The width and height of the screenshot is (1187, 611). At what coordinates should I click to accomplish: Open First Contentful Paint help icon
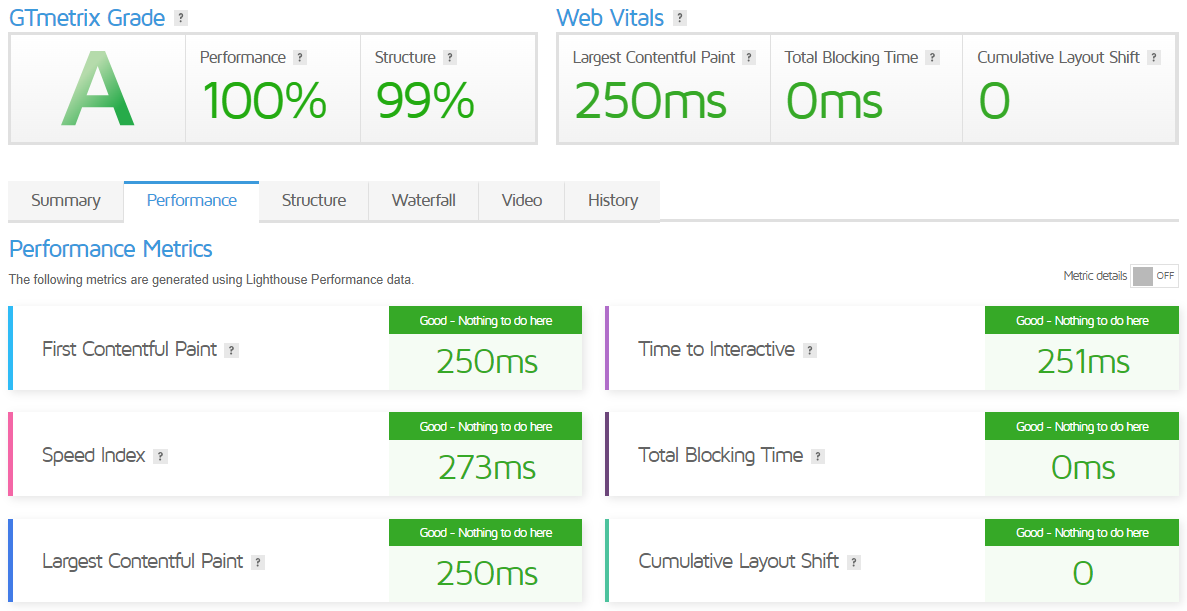pos(232,351)
